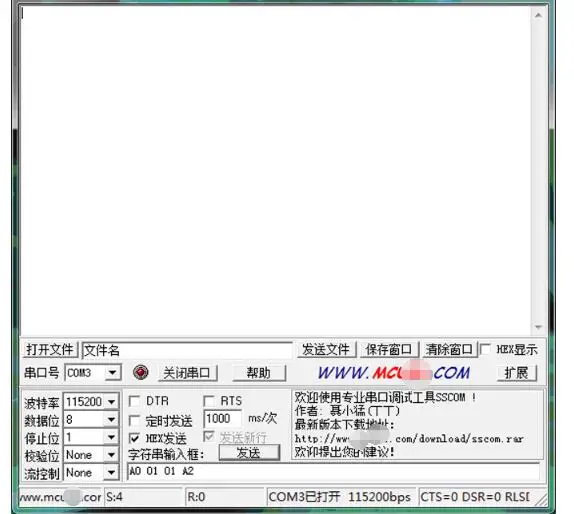Click the 打开文件 button
574x514 pixels.
tap(50, 350)
